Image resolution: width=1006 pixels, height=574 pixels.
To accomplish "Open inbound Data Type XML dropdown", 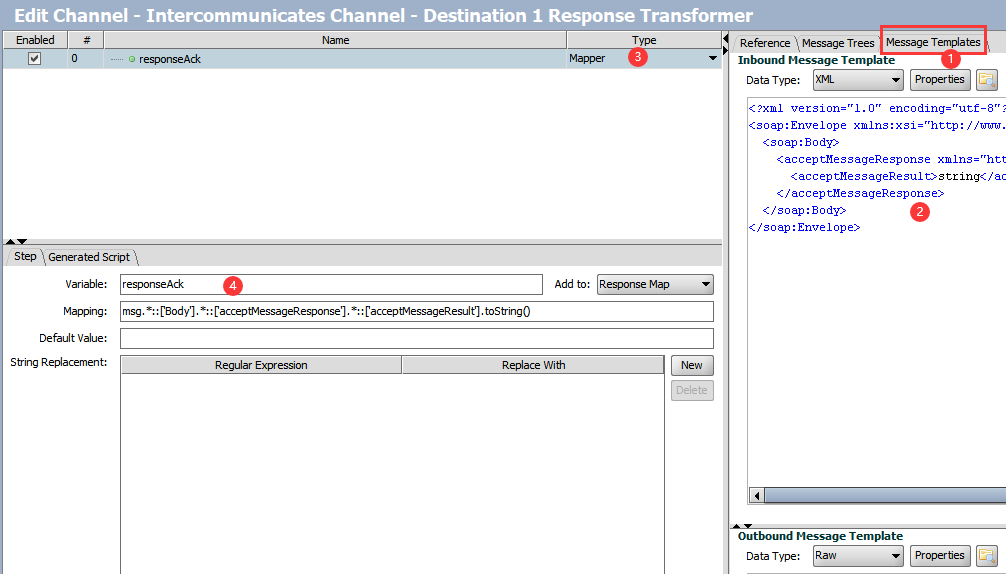I will (x=858, y=80).
